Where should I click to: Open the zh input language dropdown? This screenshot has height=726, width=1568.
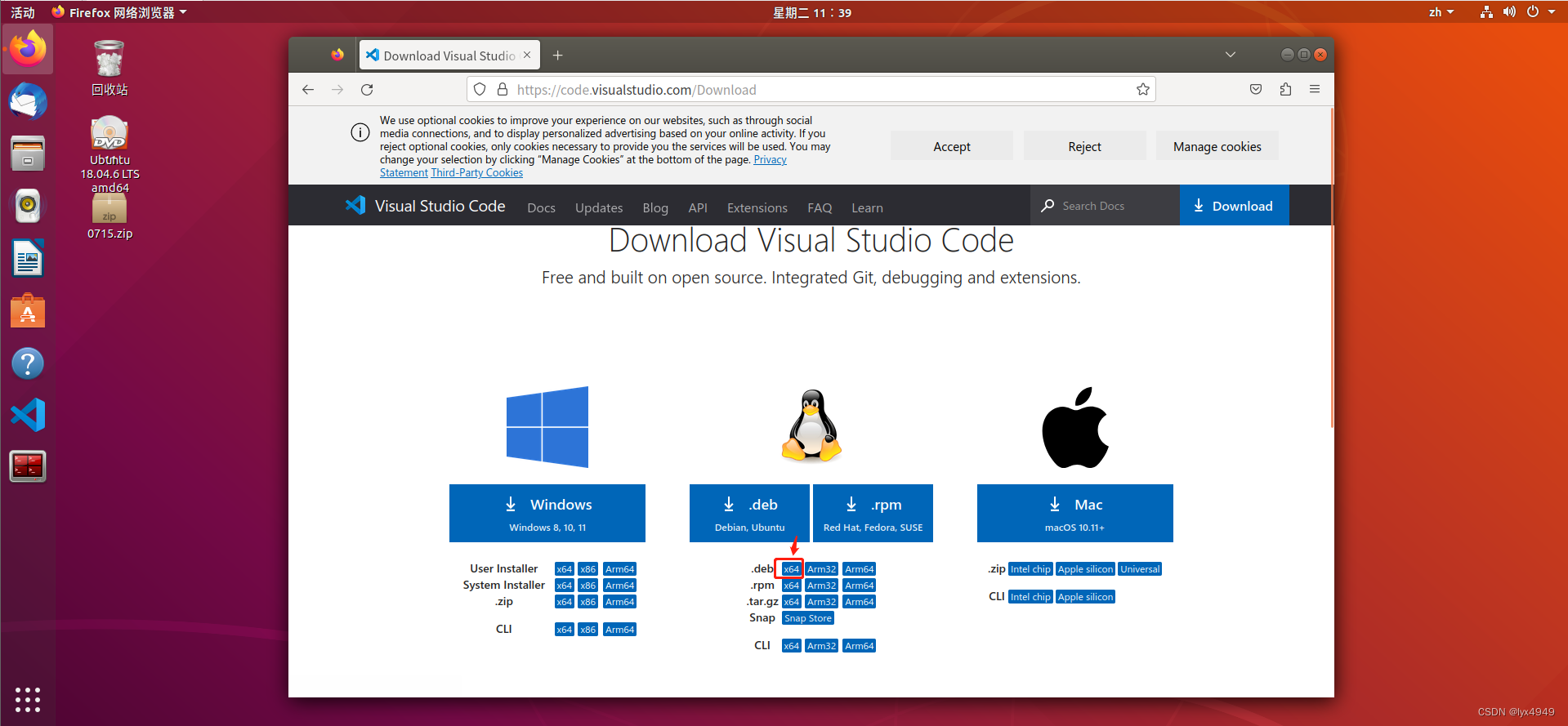pyautogui.click(x=1441, y=12)
